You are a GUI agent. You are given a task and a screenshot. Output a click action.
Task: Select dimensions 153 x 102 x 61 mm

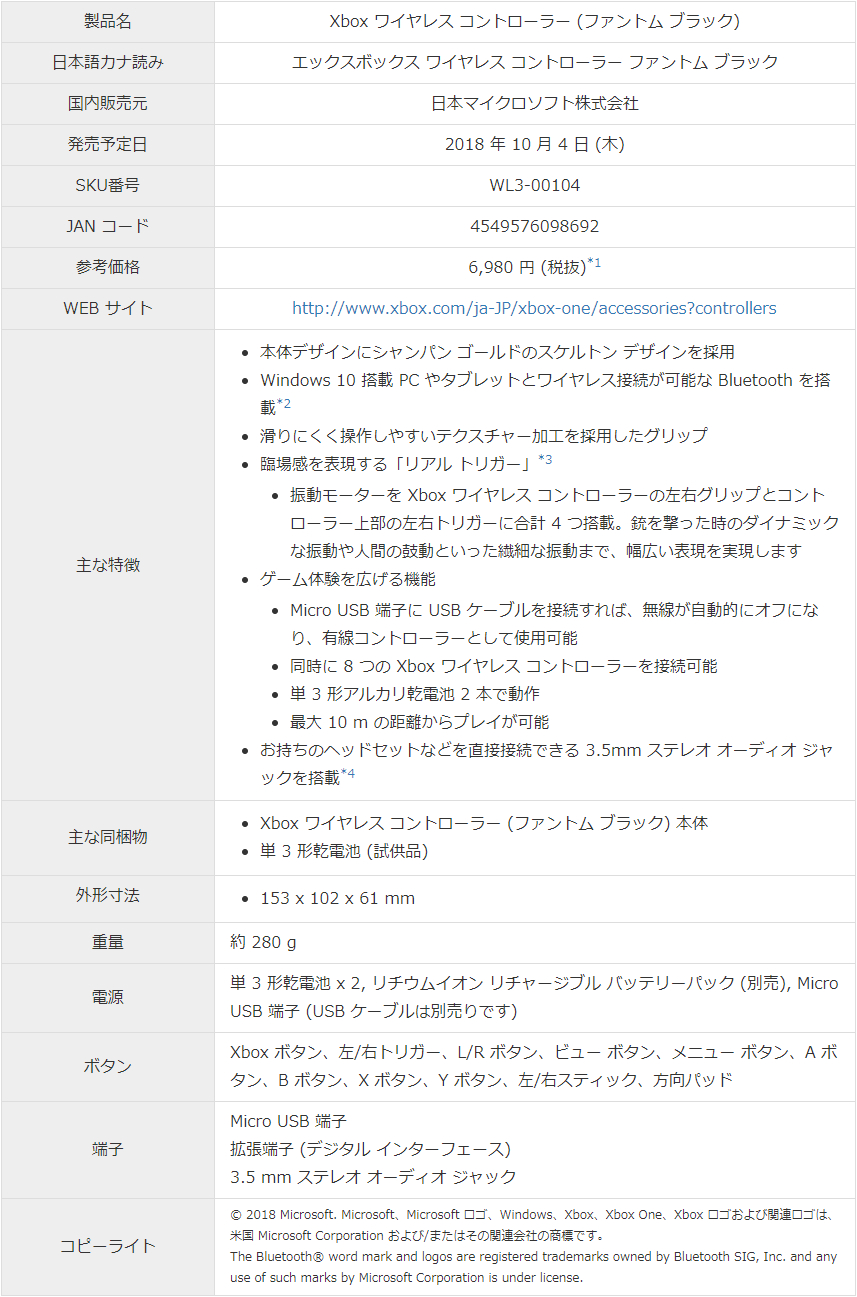tap(337, 898)
